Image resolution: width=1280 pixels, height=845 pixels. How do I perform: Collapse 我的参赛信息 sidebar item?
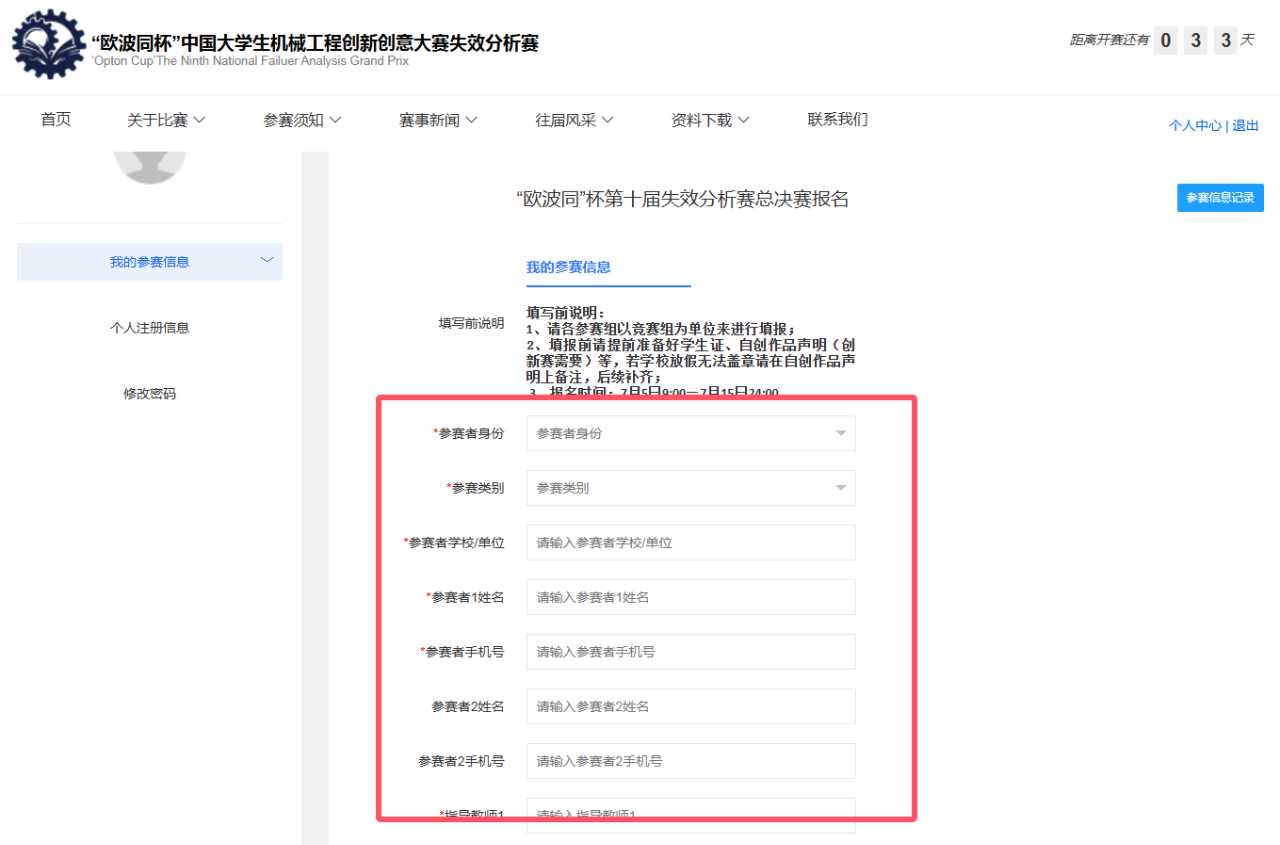tap(150, 262)
